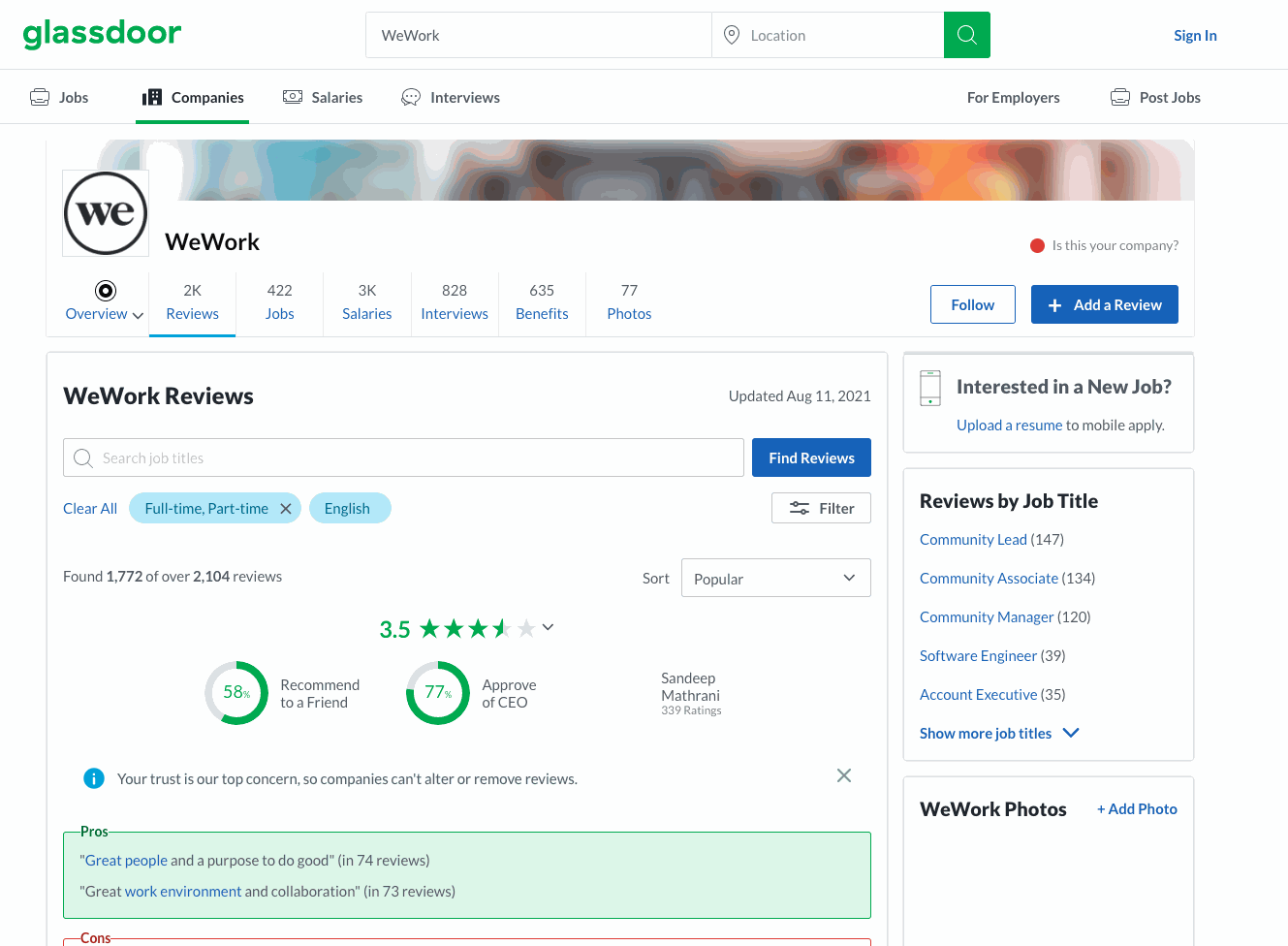Click the Search job titles field

tap(403, 457)
